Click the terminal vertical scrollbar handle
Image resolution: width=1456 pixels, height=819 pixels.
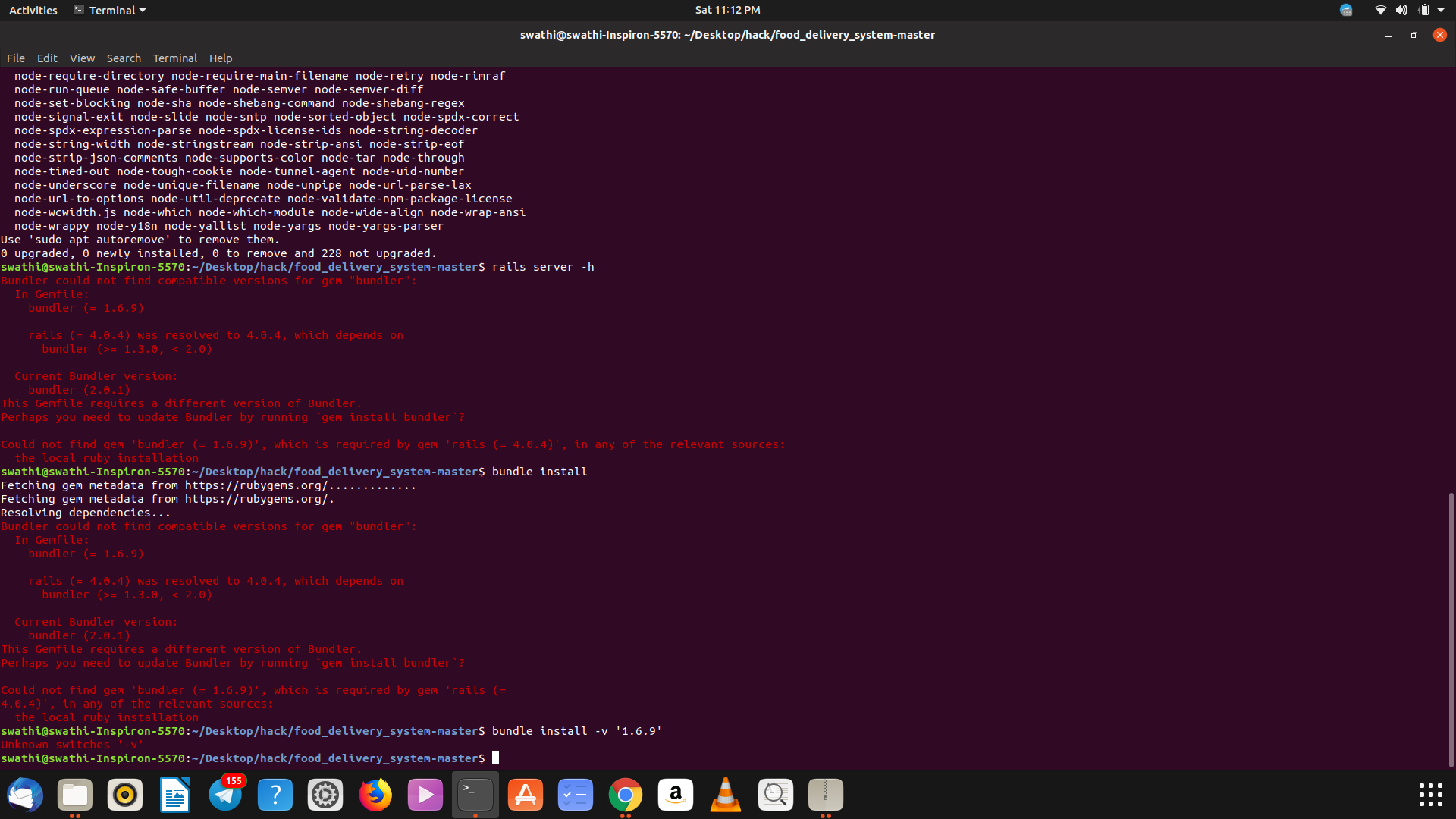pos(1451,629)
